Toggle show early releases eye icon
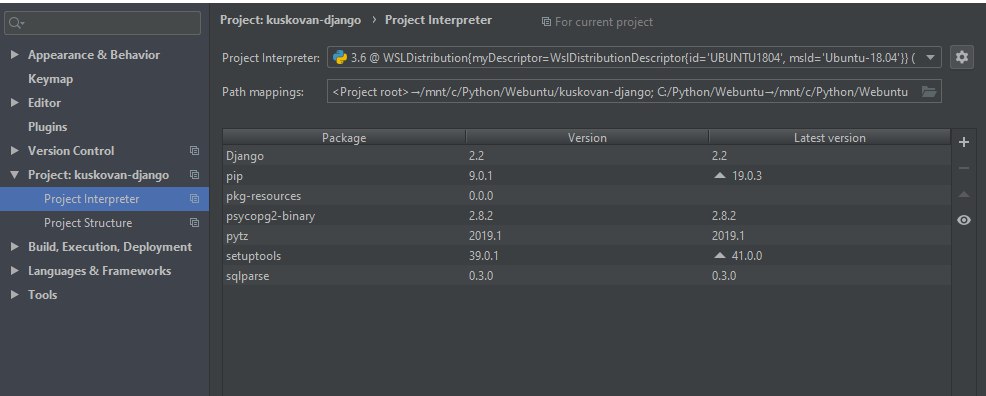This screenshot has height=396, width=986. pyautogui.click(x=963, y=220)
